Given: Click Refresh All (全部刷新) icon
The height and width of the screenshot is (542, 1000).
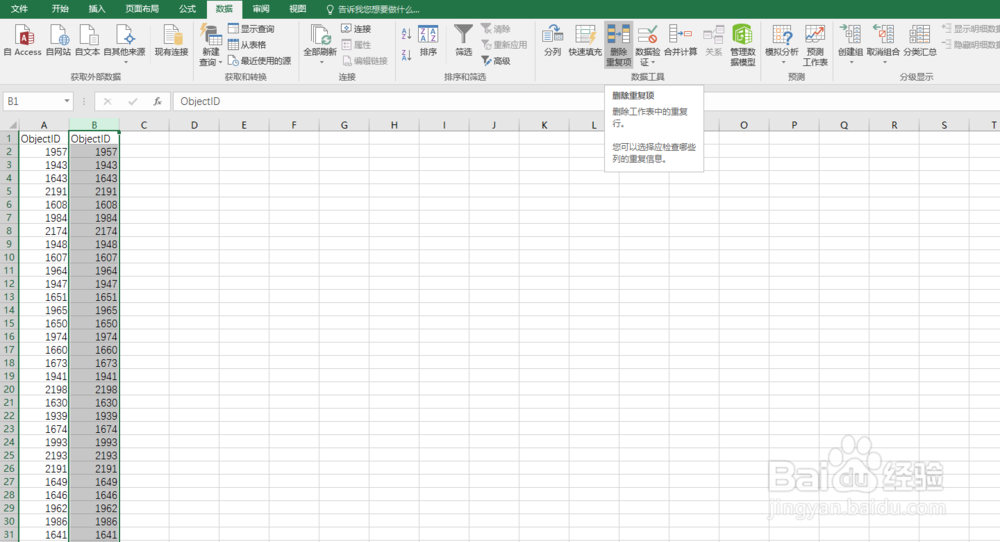Looking at the screenshot, I should 320,36.
